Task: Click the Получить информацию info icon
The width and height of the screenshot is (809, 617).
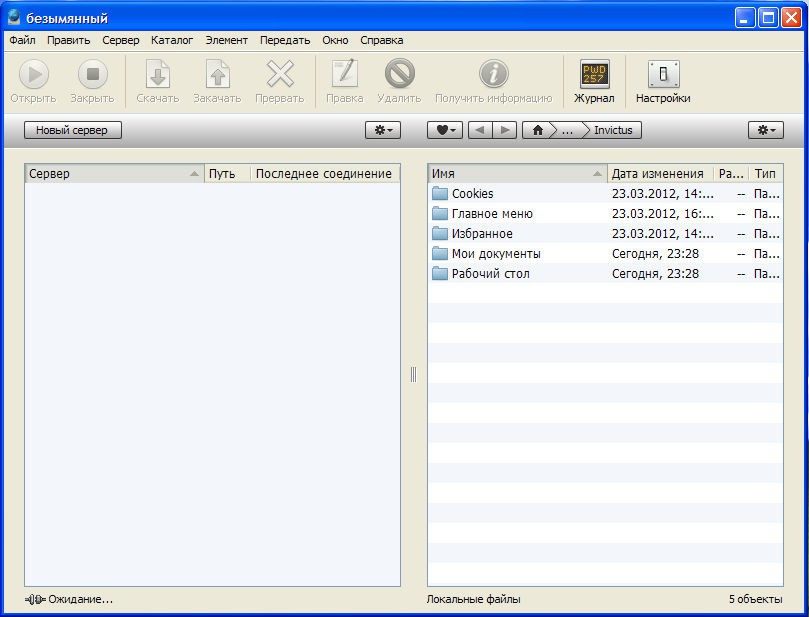Action: [x=493, y=75]
